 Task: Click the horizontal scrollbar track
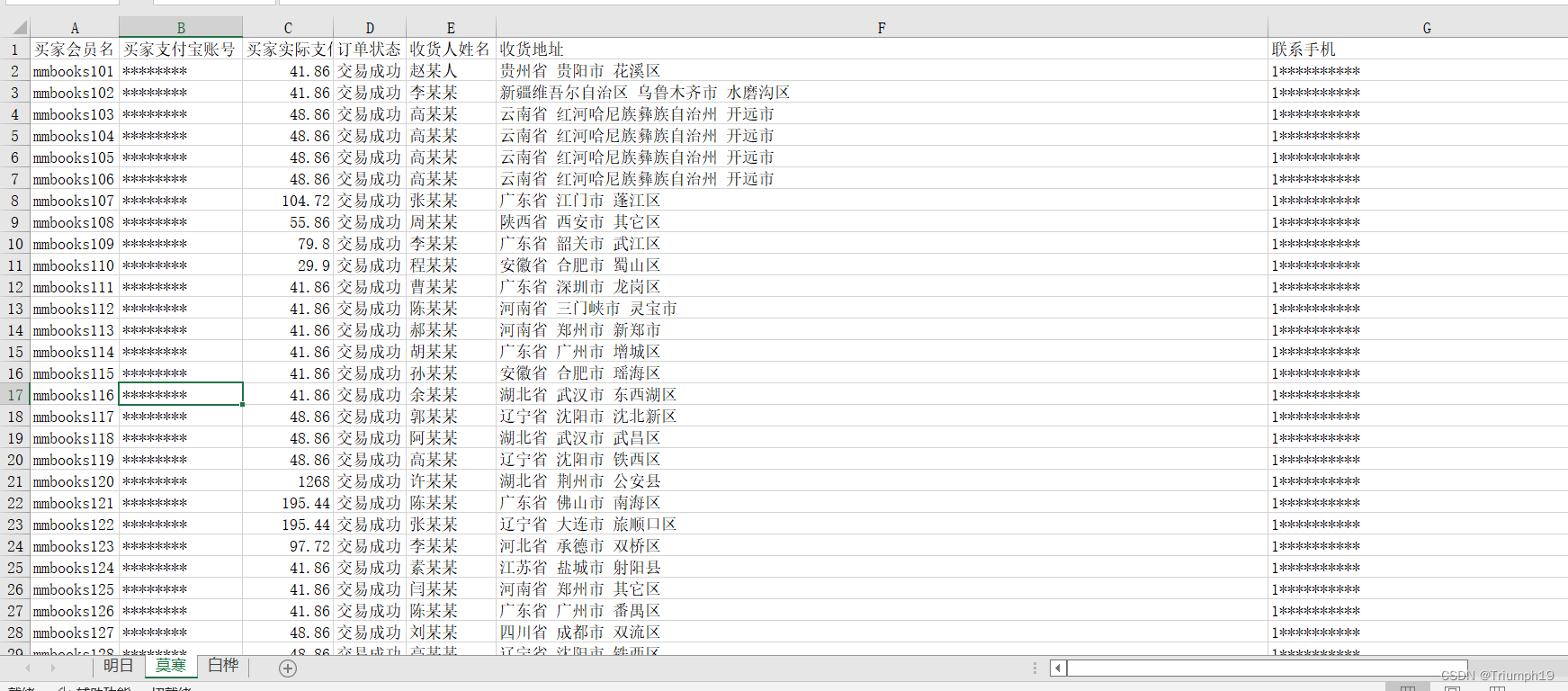click(x=1267, y=668)
